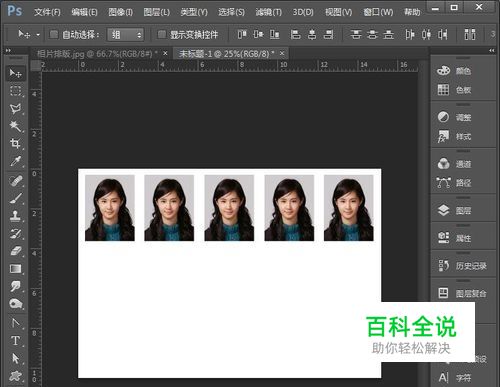Select the Eraser tool
Image resolution: width=500 pixels, height=387 pixels.
coord(15,251)
